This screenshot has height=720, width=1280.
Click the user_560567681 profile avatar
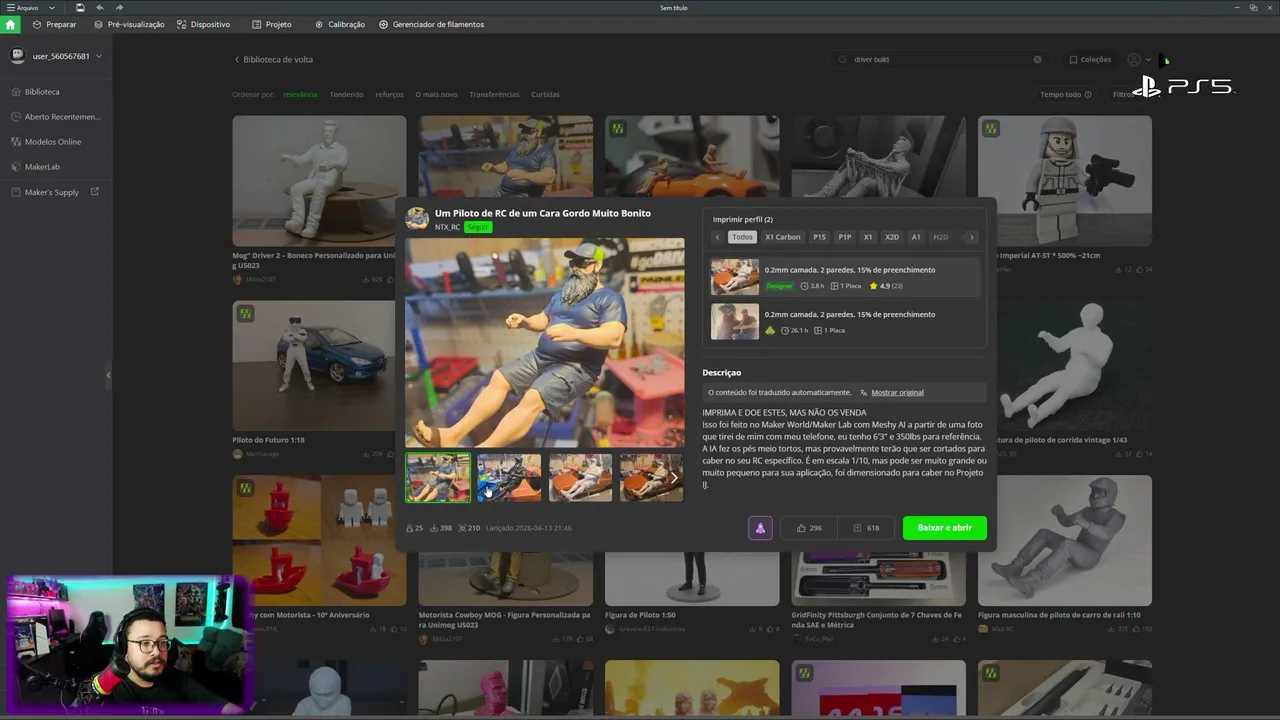coord(17,56)
